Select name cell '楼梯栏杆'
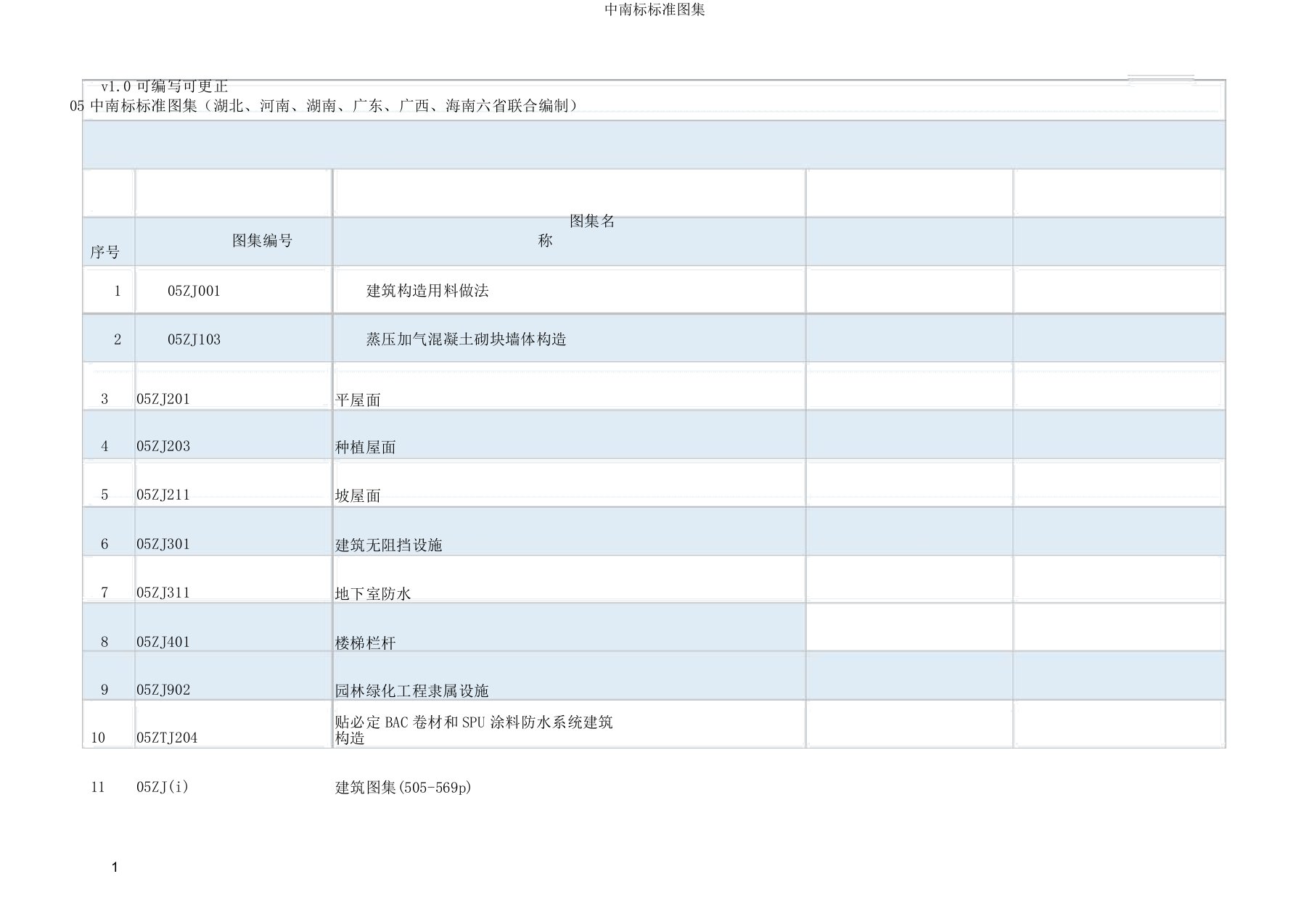This screenshot has height=924, width=1309. point(366,643)
